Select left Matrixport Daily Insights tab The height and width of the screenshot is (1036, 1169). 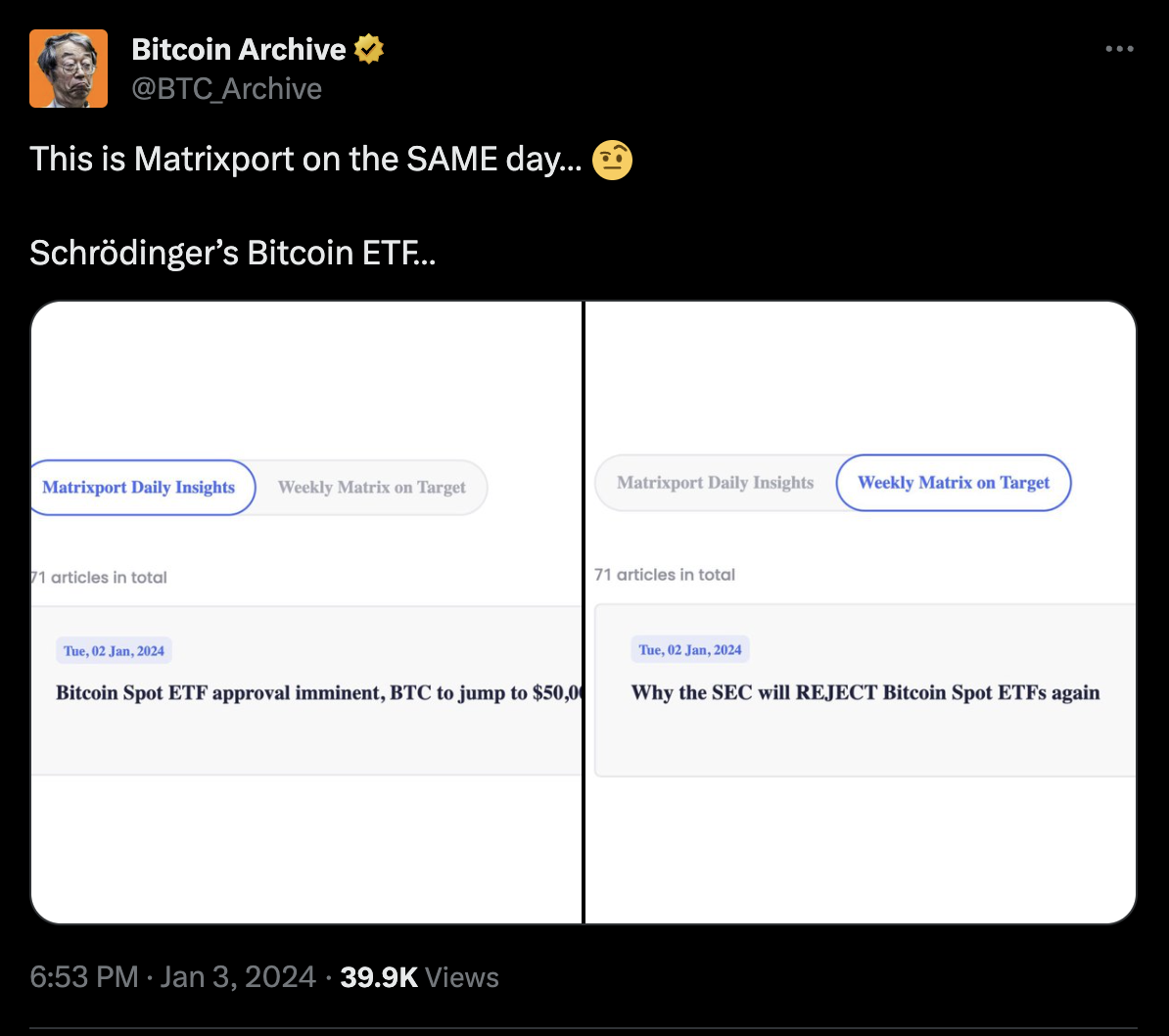(x=139, y=487)
